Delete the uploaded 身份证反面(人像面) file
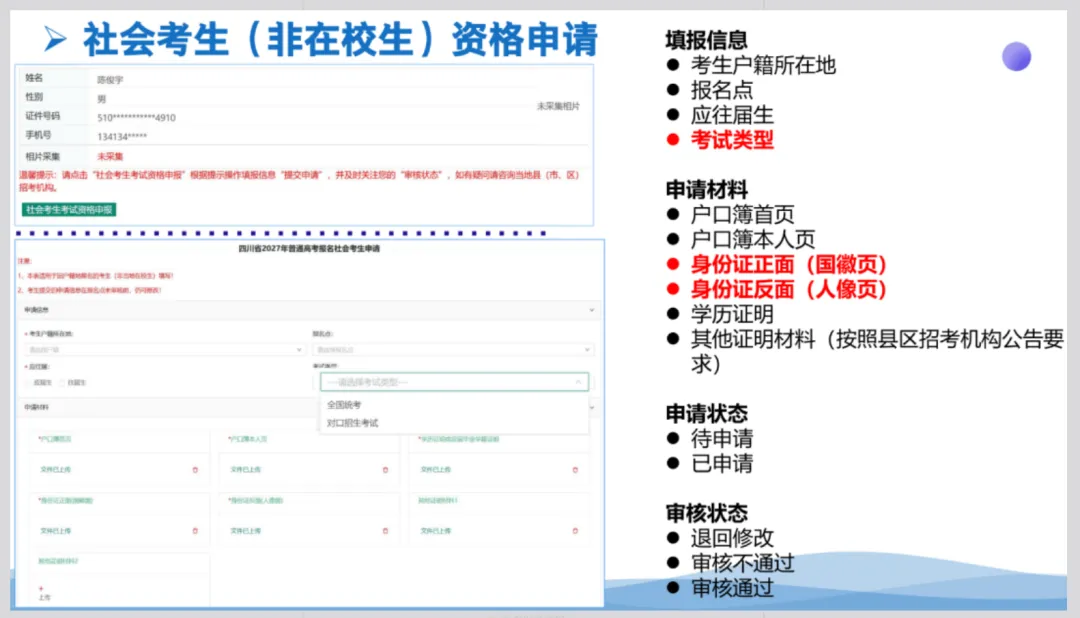The height and width of the screenshot is (618, 1080). tap(385, 531)
